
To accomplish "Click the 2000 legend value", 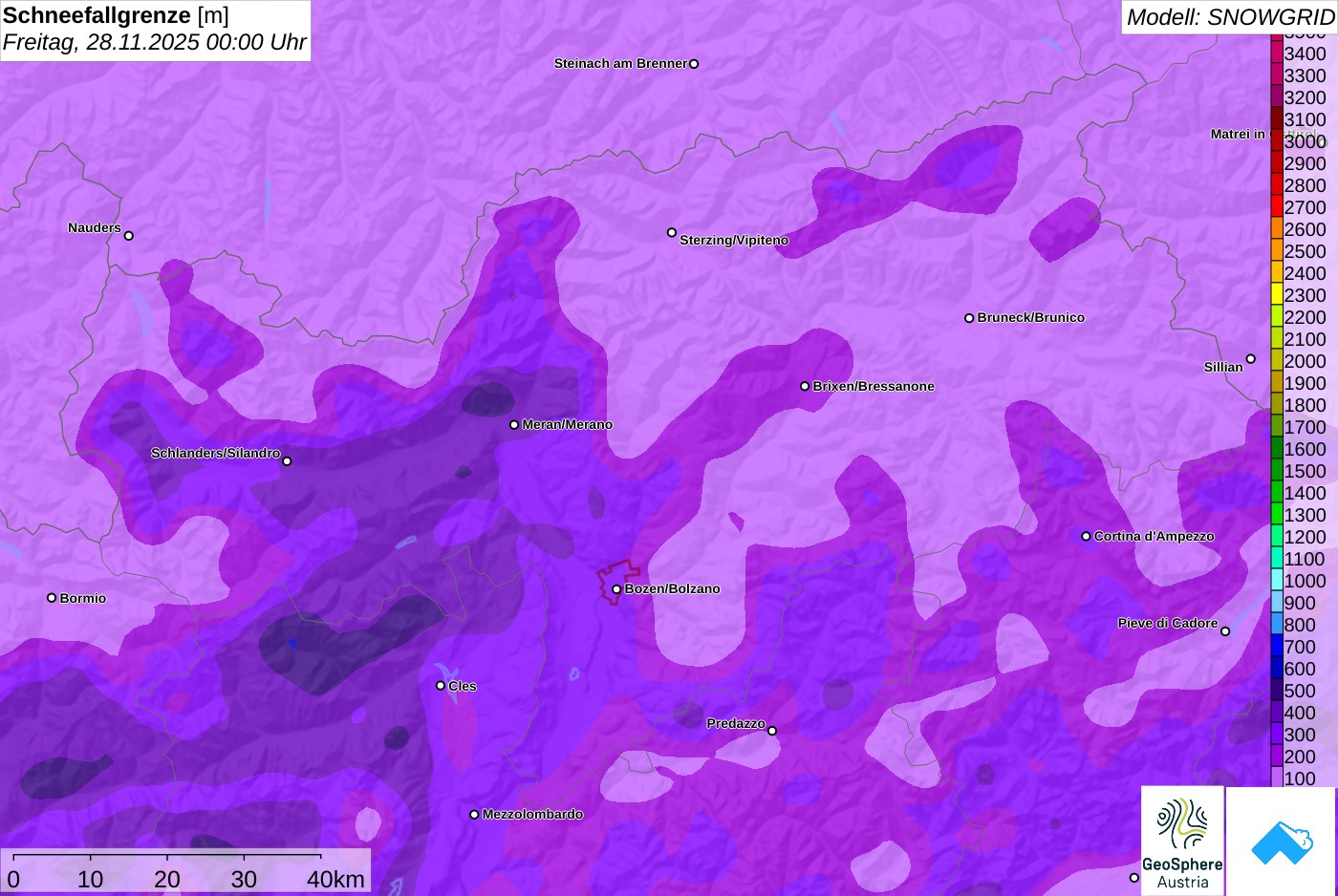I will click(x=1305, y=361).
